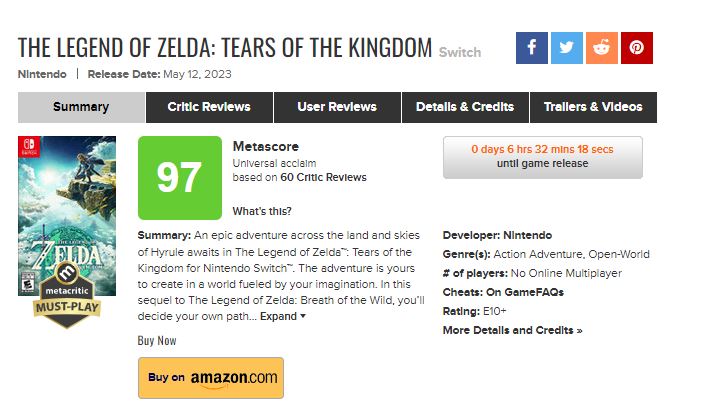Click the Nintendo Switch logo on the cover
The height and width of the screenshot is (404, 717).
pyautogui.click(x=29, y=147)
